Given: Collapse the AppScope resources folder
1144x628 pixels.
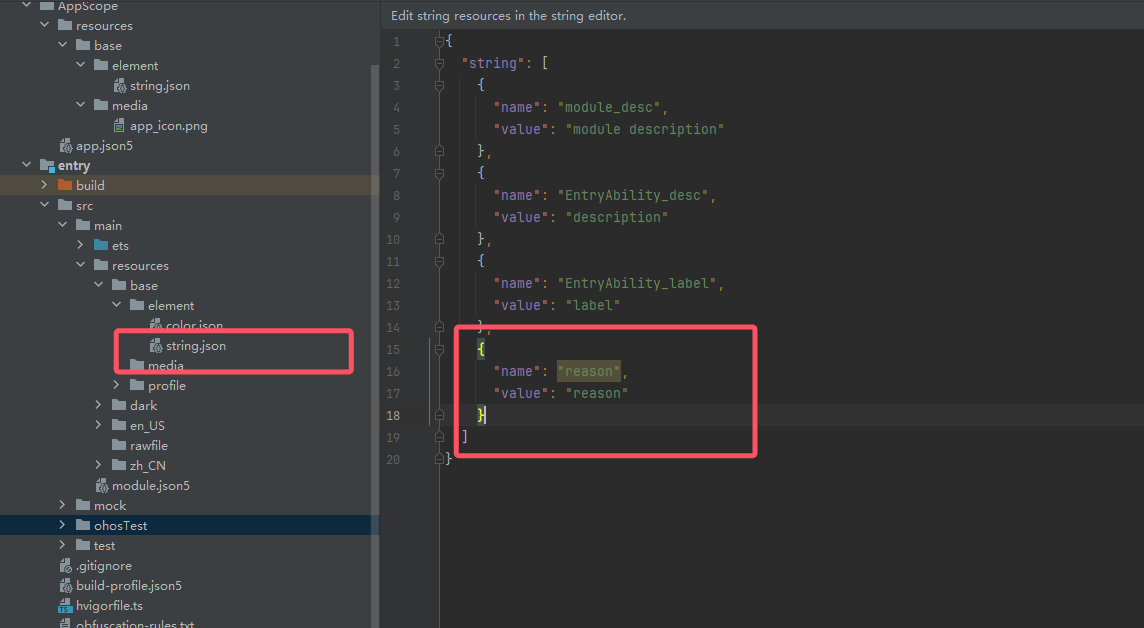Looking at the screenshot, I should [x=45, y=25].
